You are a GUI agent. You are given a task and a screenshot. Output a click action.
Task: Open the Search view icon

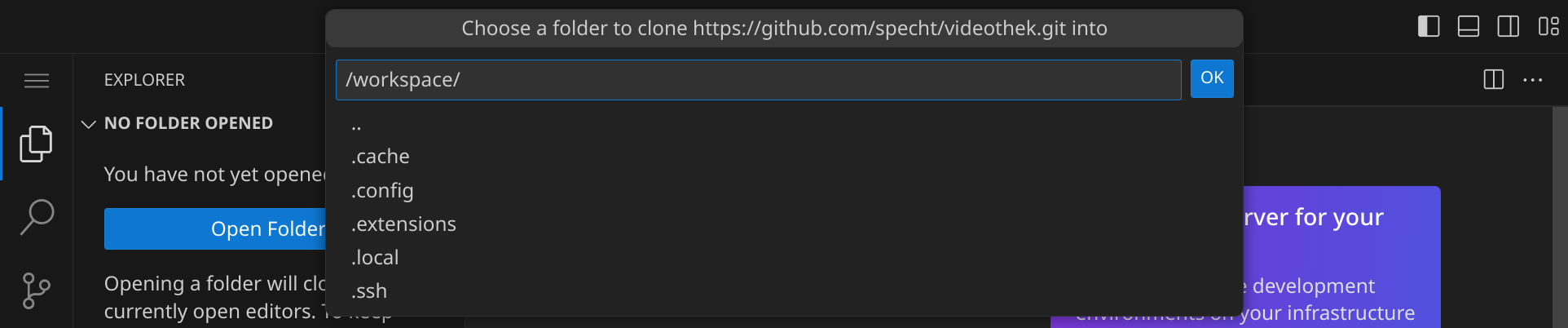[36, 217]
